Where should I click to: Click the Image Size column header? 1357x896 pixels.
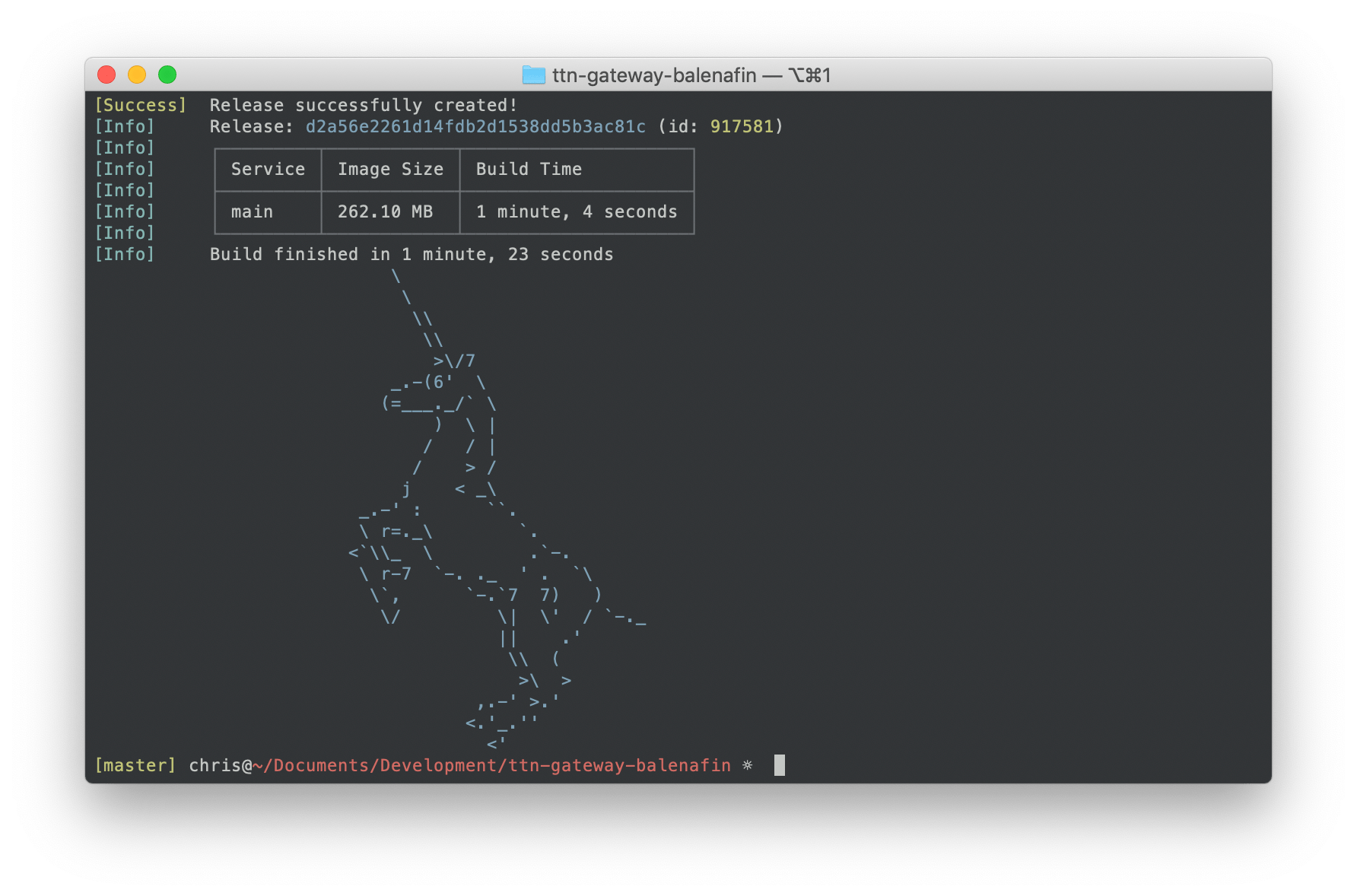coord(390,169)
